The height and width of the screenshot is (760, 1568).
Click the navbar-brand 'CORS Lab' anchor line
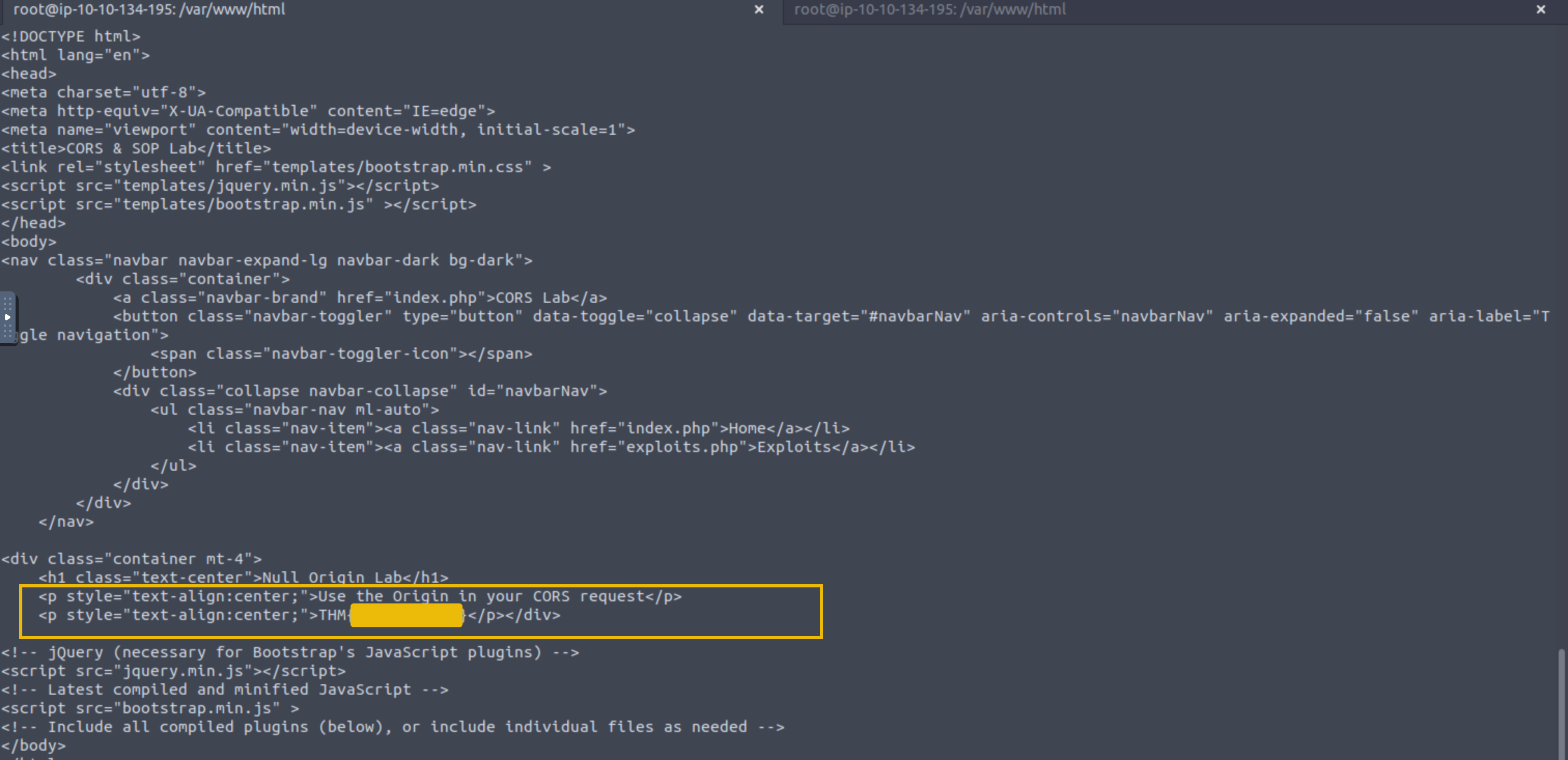tap(360, 298)
